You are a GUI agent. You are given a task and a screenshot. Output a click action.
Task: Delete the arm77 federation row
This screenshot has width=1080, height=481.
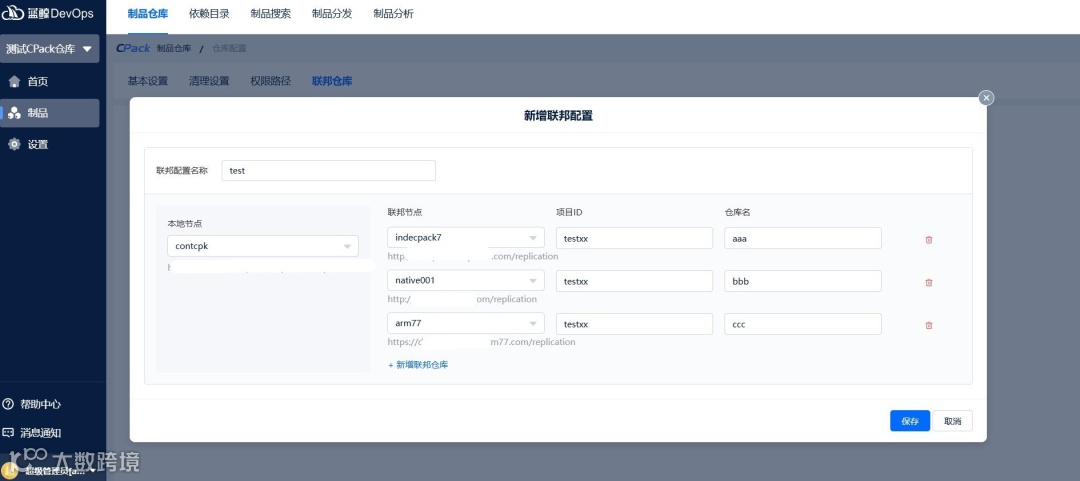point(928,325)
